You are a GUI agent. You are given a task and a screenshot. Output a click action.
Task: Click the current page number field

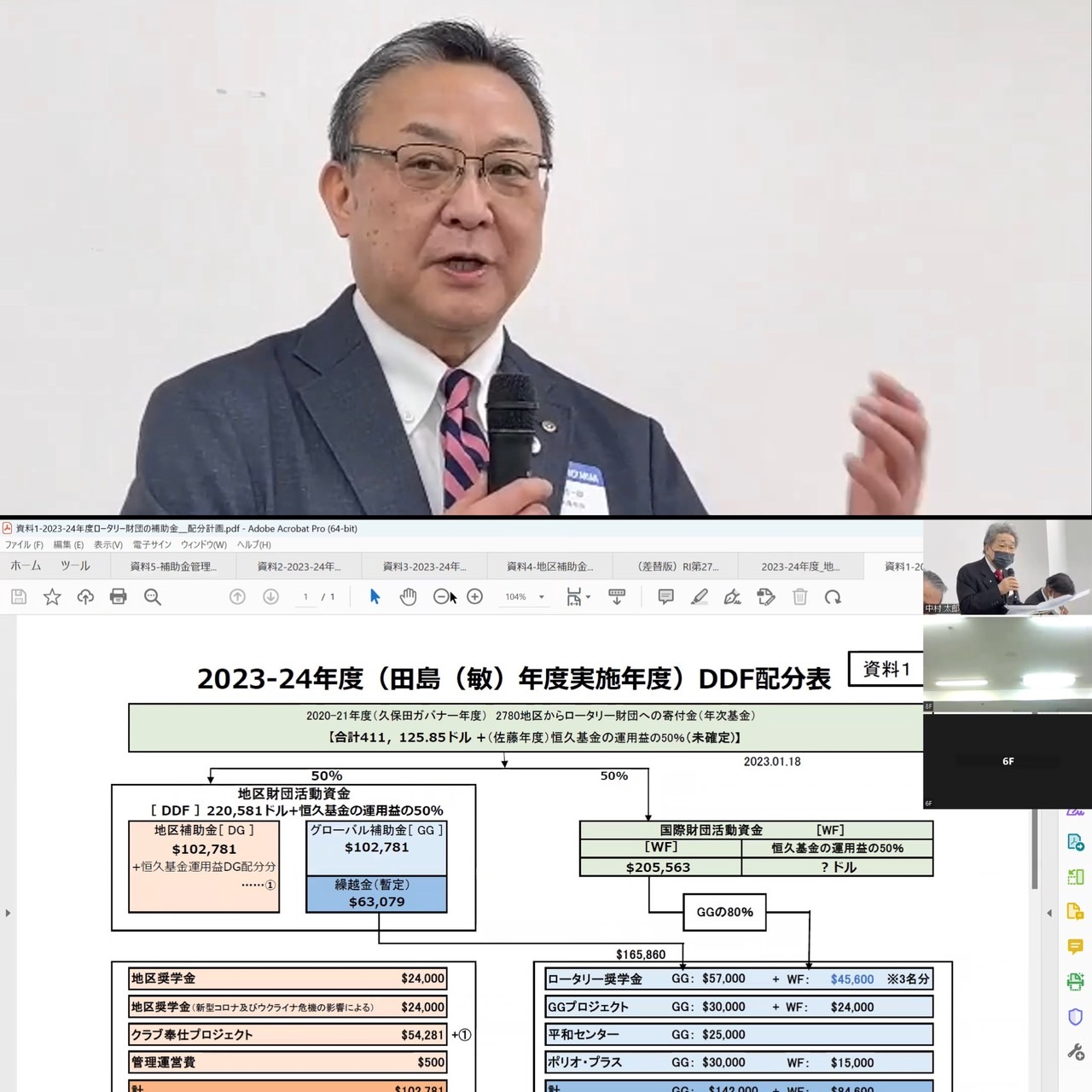305,597
